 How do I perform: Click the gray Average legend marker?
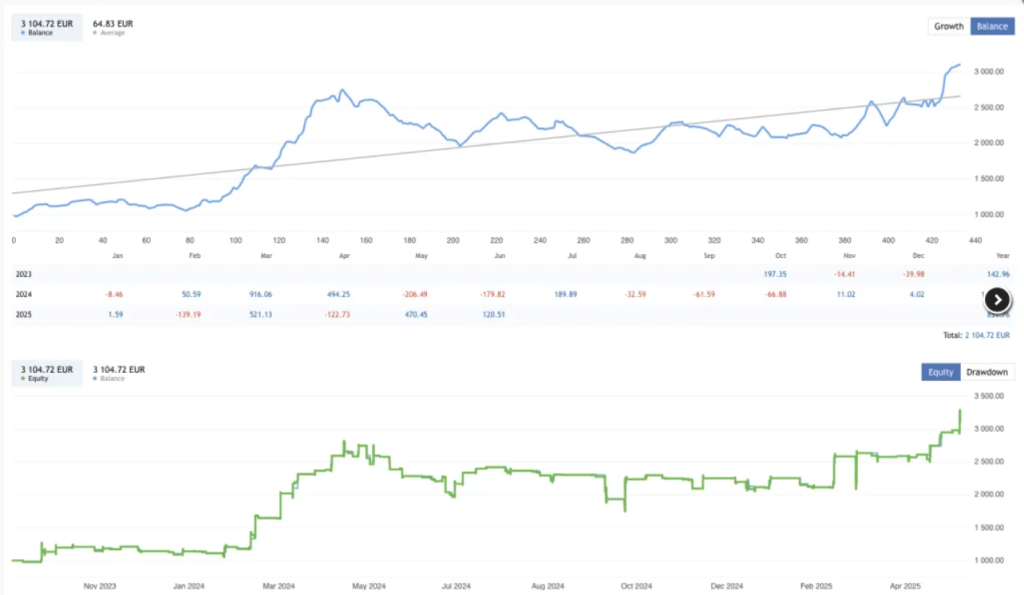tap(93, 32)
